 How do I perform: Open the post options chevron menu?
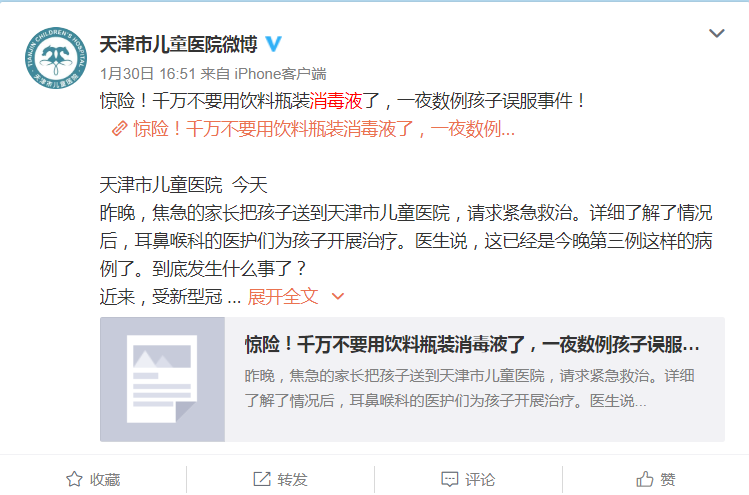tap(717, 33)
